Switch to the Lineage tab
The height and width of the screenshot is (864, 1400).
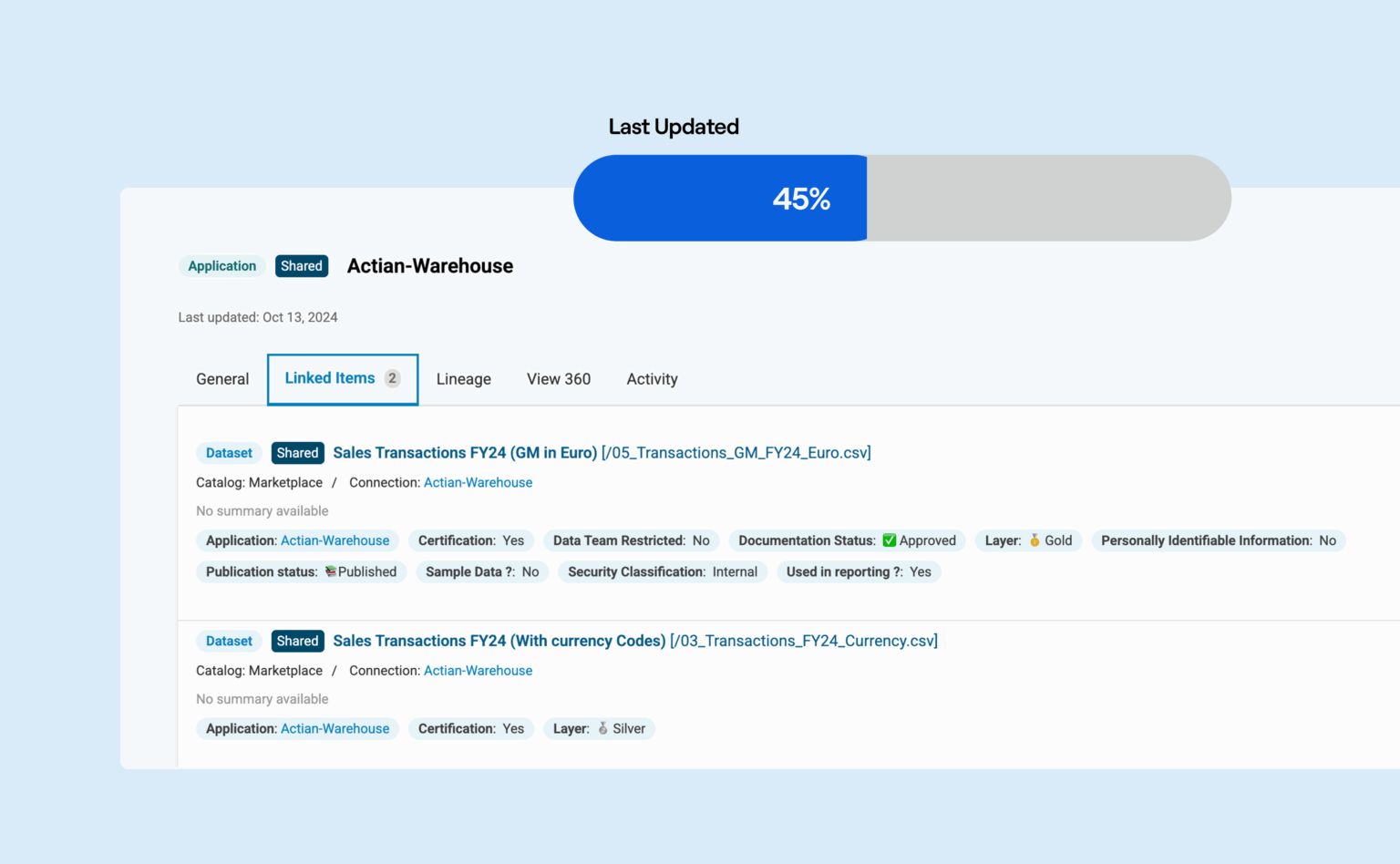coord(463,379)
